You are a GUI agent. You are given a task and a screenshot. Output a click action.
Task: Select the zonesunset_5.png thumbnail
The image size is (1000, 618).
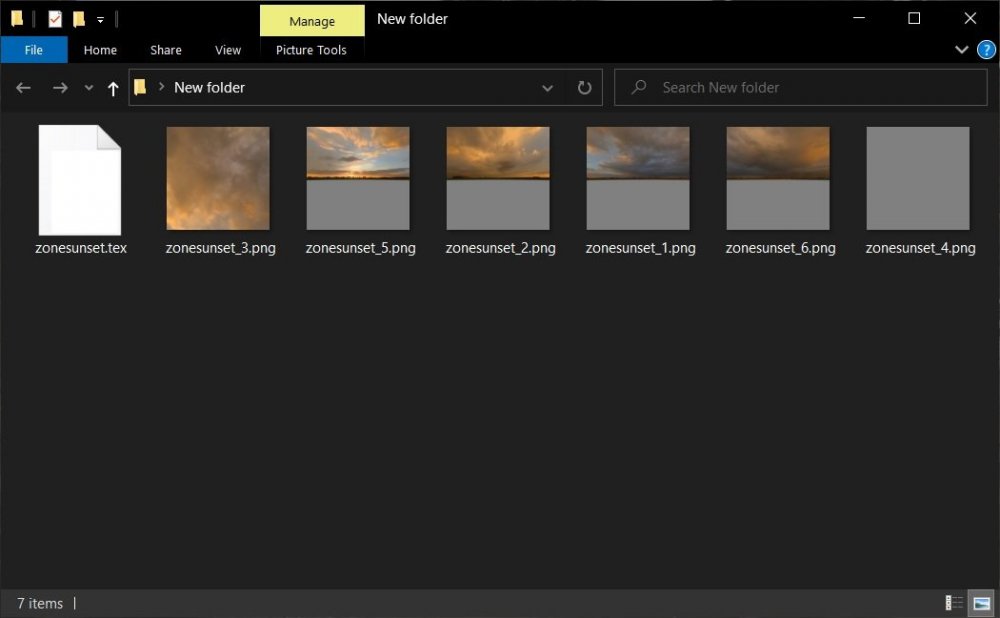[x=357, y=180]
